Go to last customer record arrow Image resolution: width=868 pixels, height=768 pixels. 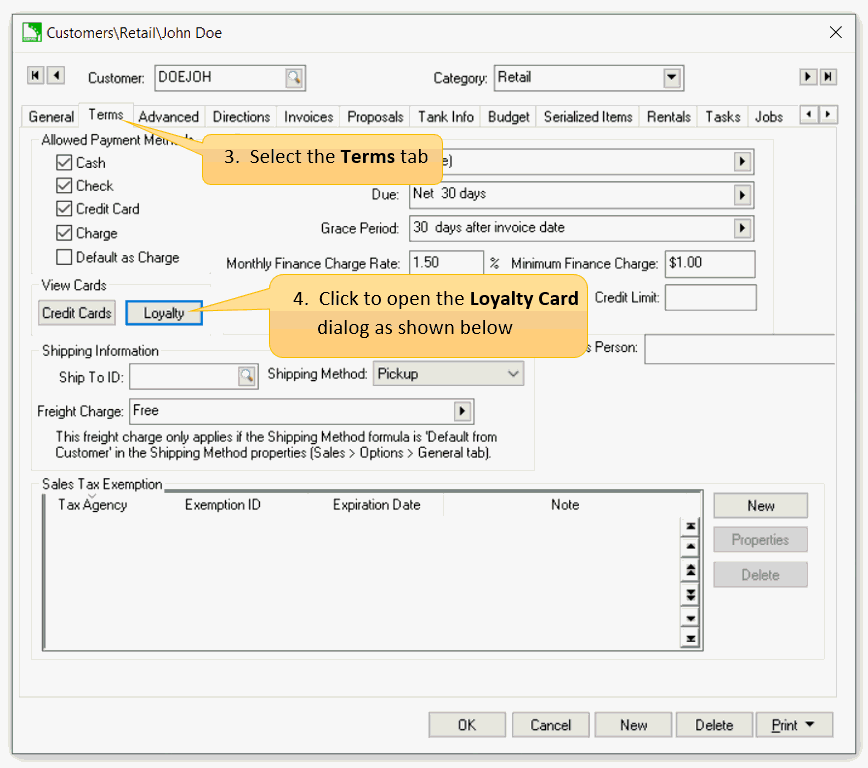(828, 77)
